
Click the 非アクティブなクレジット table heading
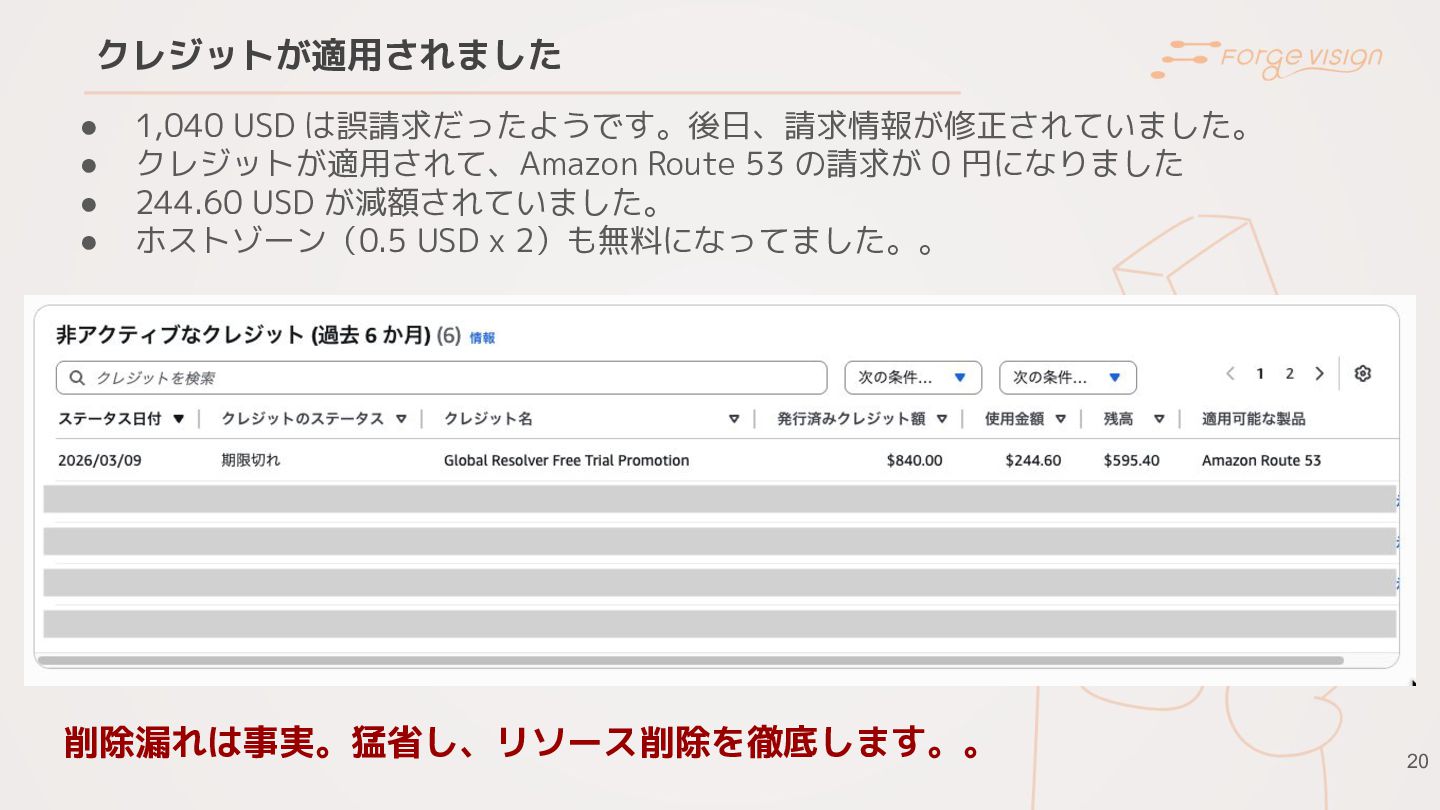(243, 336)
